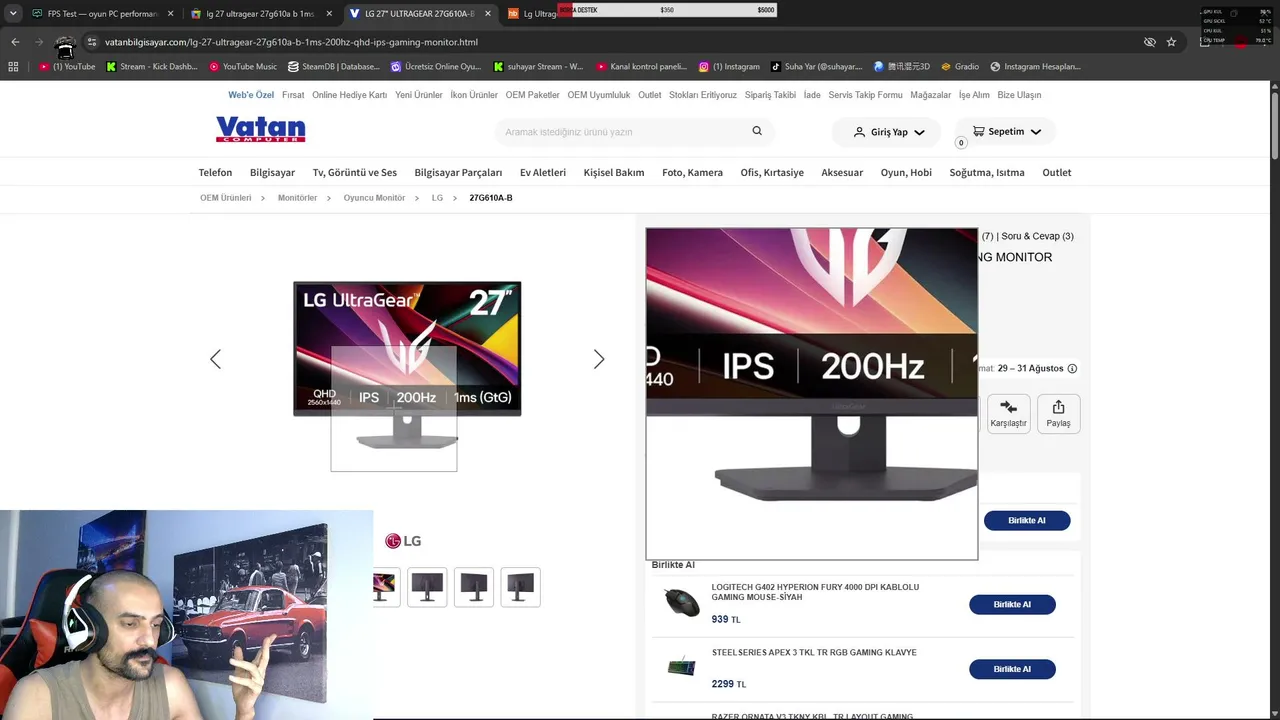The width and height of the screenshot is (1280, 720).
Task: Open the Foto, Kamera menu
Action: 692,172
